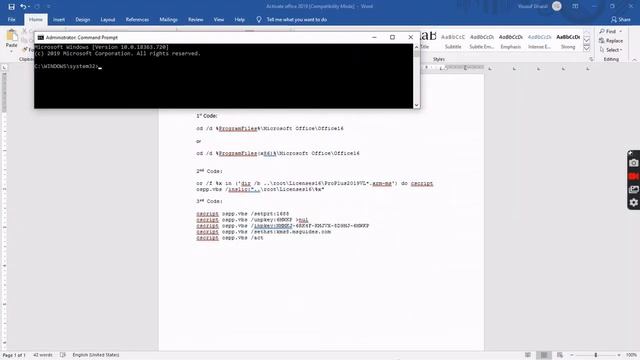Collapse the ribbon with the chevron
640x360 pixels.
[634, 60]
